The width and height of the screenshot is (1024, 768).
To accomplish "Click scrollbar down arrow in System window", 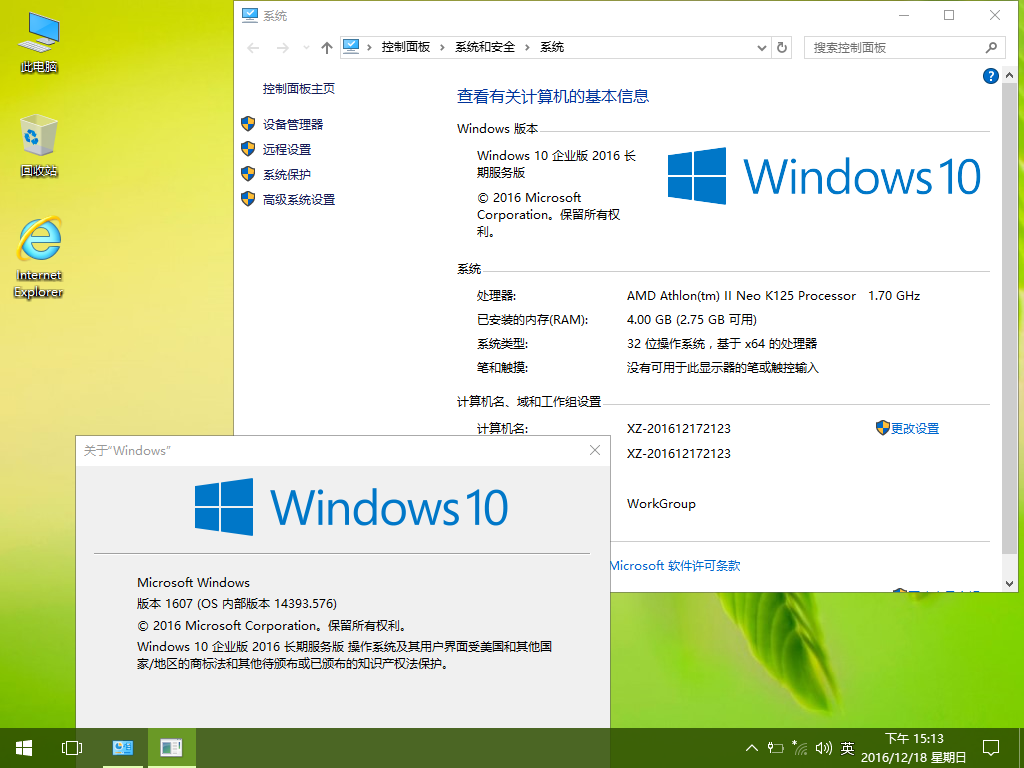I will tap(1010, 583).
